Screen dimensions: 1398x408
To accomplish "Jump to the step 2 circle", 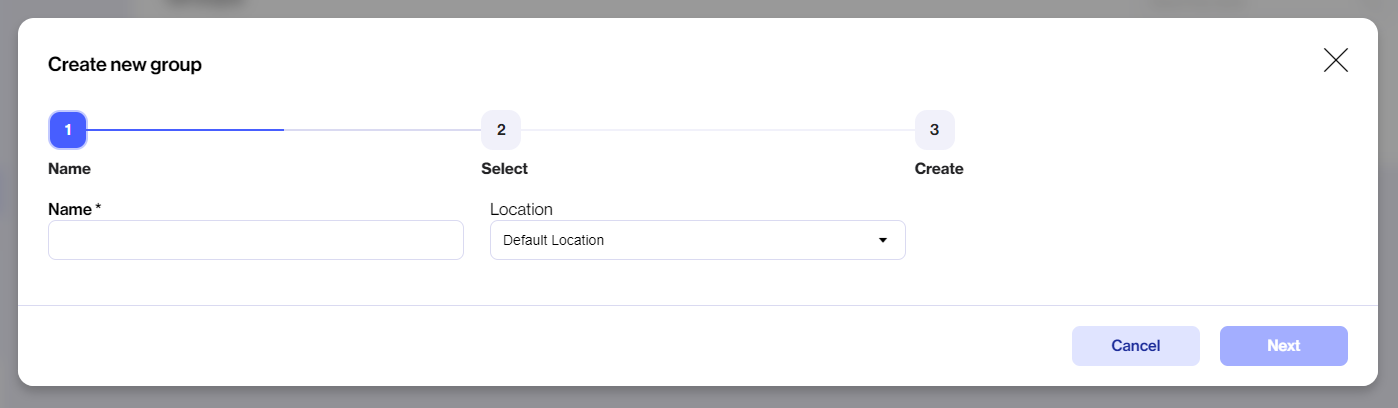I will pos(501,130).
